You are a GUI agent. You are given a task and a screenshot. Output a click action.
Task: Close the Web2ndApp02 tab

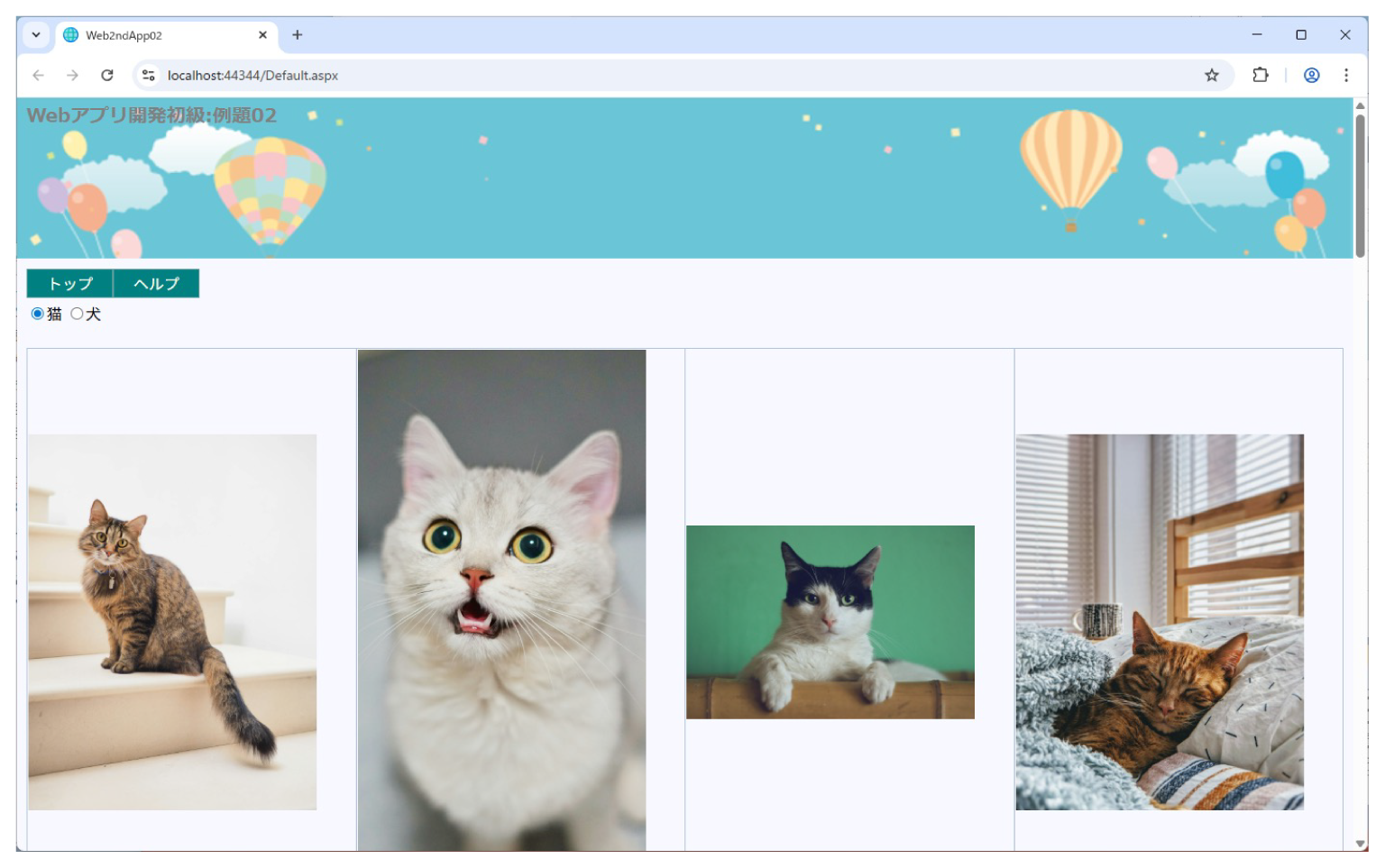tap(262, 34)
